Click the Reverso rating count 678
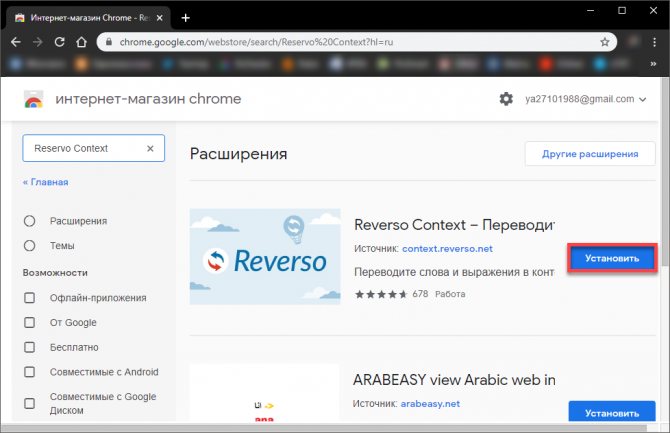The image size is (670, 433). 420,294
